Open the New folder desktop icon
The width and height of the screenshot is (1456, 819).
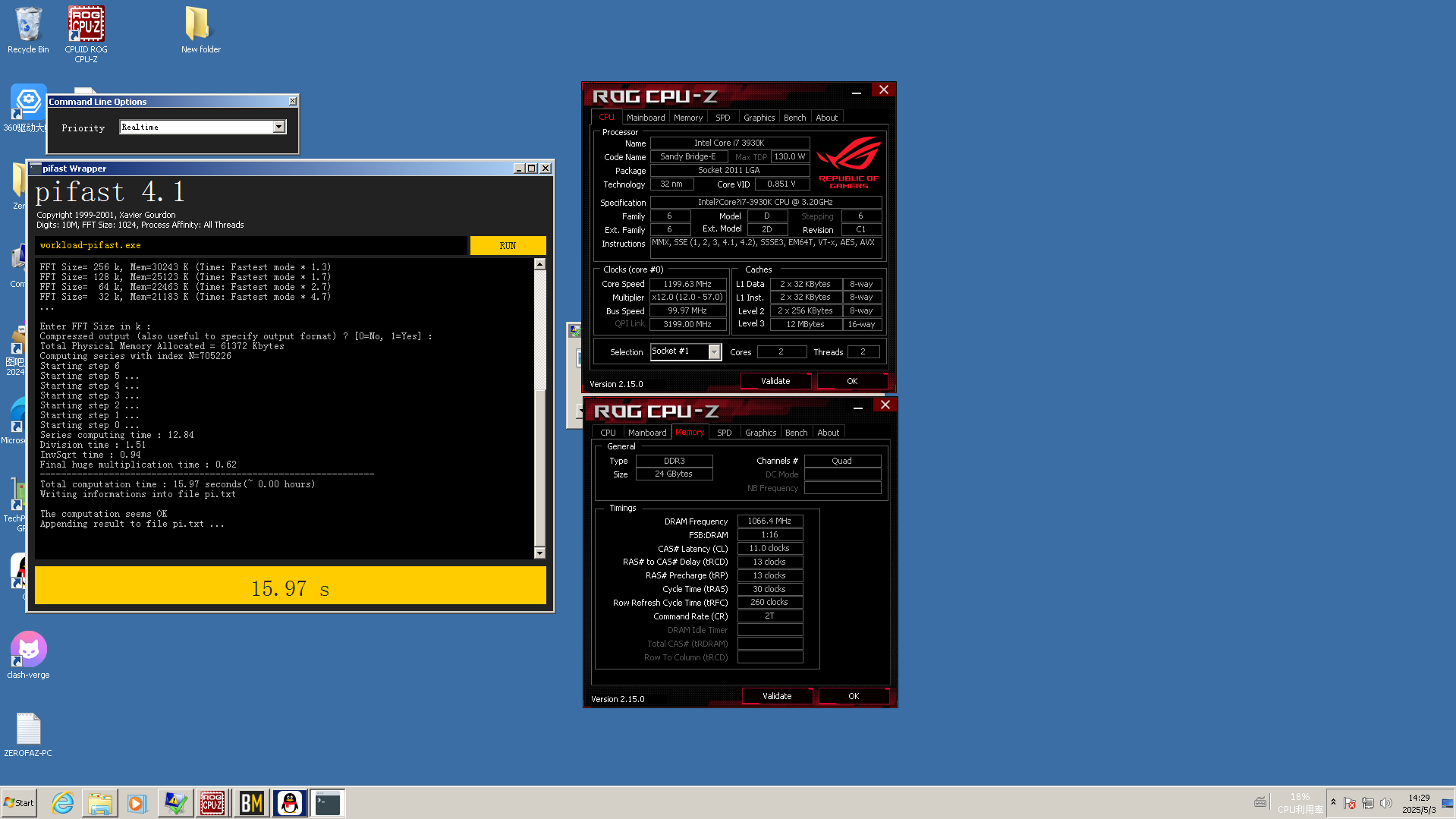(x=200, y=30)
